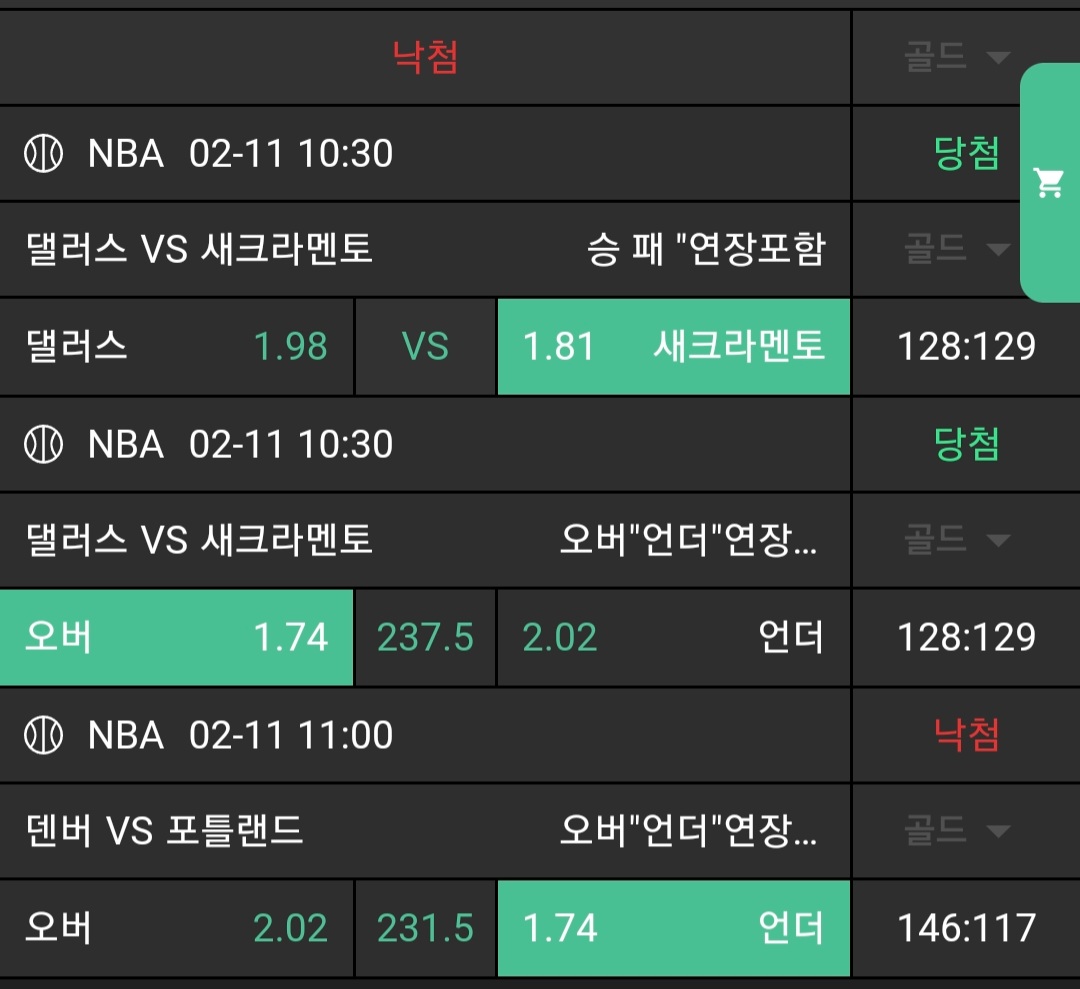This screenshot has height=989, width=1080.
Task: Click the 237.5 handicap line cell
Action: 425,637
